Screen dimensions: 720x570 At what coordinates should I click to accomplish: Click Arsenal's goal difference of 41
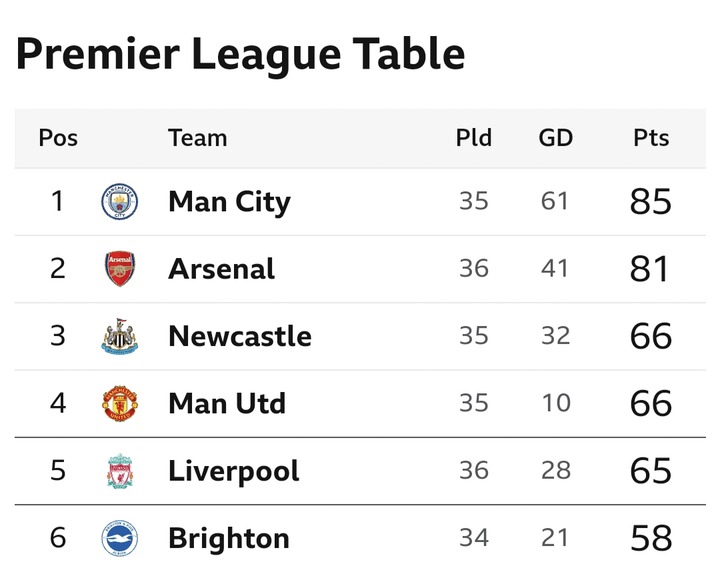pyautogui.click(x=555, y=268)
